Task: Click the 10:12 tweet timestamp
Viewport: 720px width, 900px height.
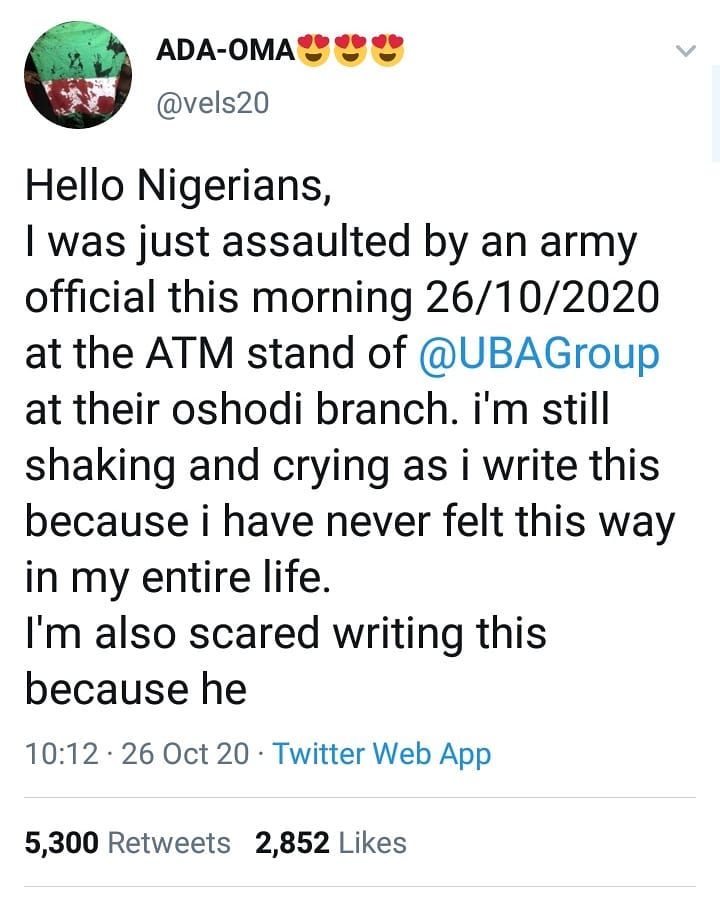Action: coord(63,753)
